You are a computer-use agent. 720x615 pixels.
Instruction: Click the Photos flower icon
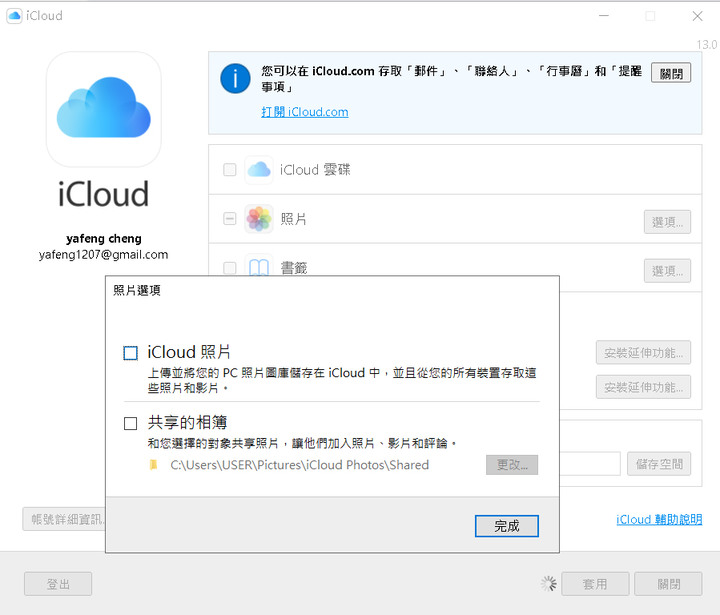[x=259, y=219]
